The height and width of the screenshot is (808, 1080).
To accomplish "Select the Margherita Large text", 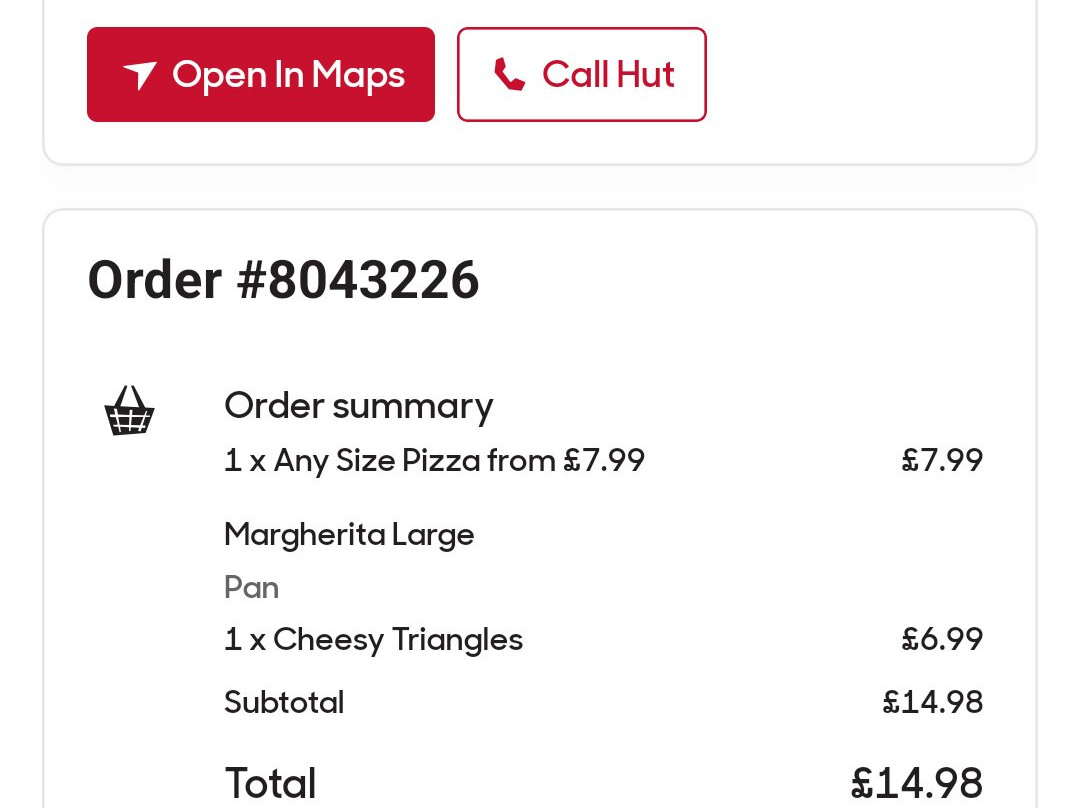I will tap(349, 535).
